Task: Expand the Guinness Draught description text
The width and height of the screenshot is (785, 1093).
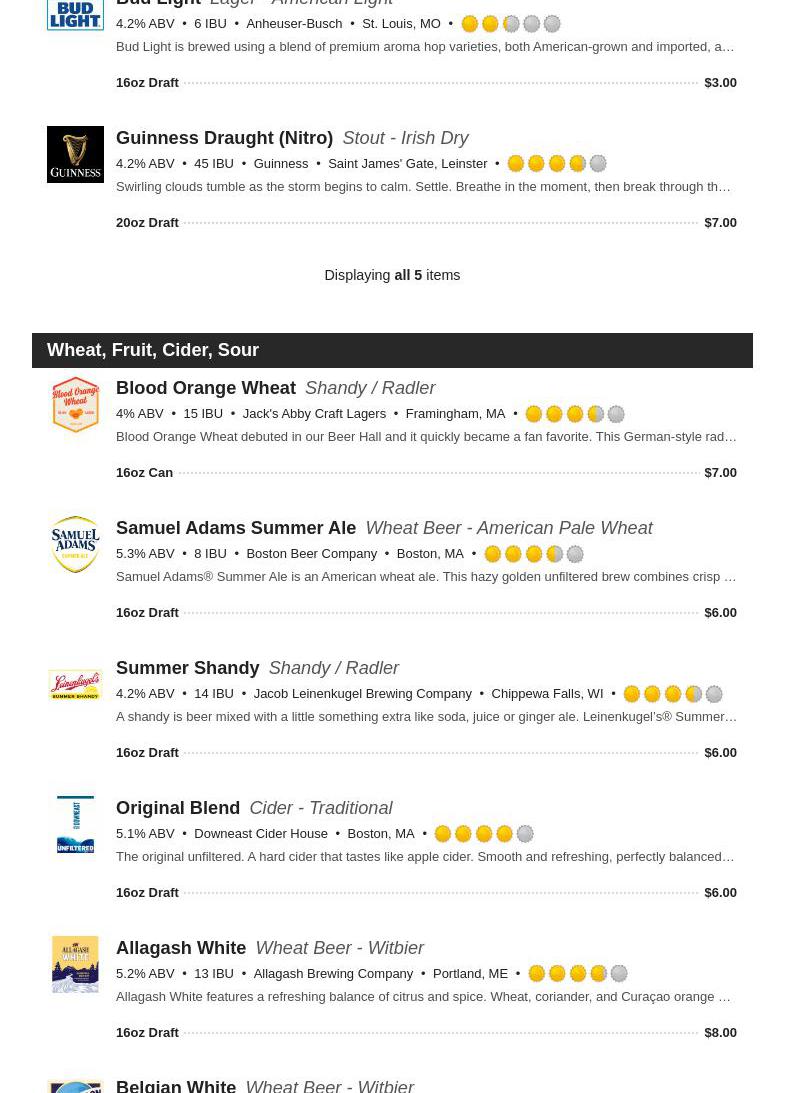Action: point(423,187)
